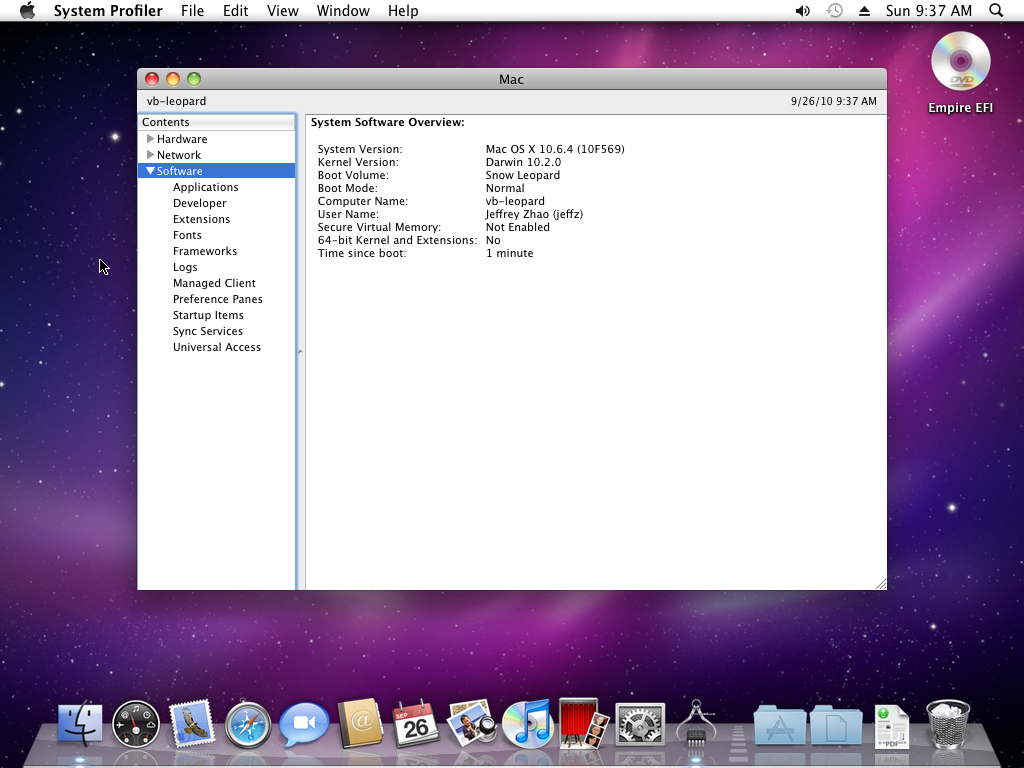Click the window resize grip corner
This screenshot has width=1024, height=768.
pyautogui.click(x=880, y=584)
